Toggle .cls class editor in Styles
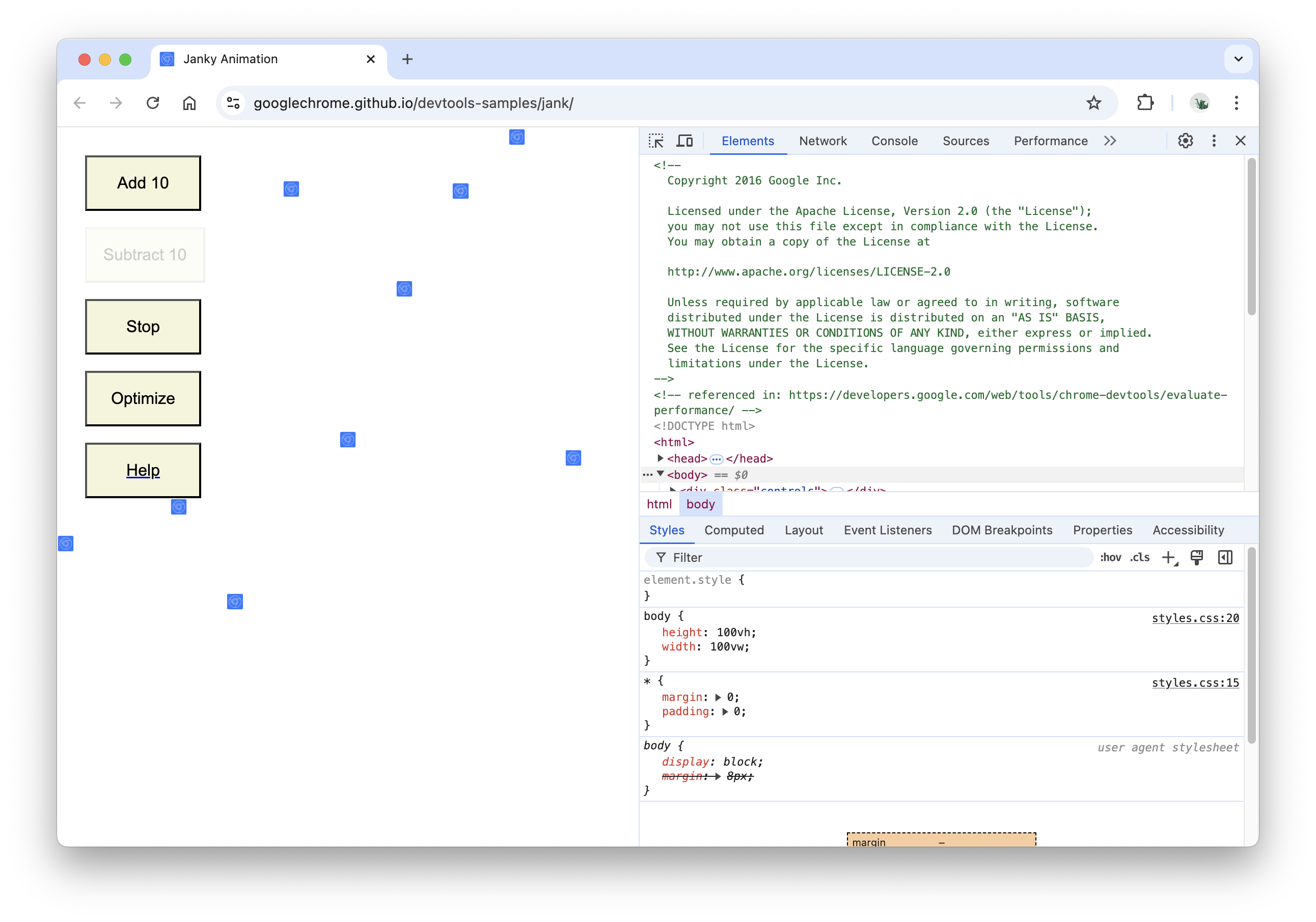The height and width of the screenshot is (922, 1316). [x=1138, y=557]
